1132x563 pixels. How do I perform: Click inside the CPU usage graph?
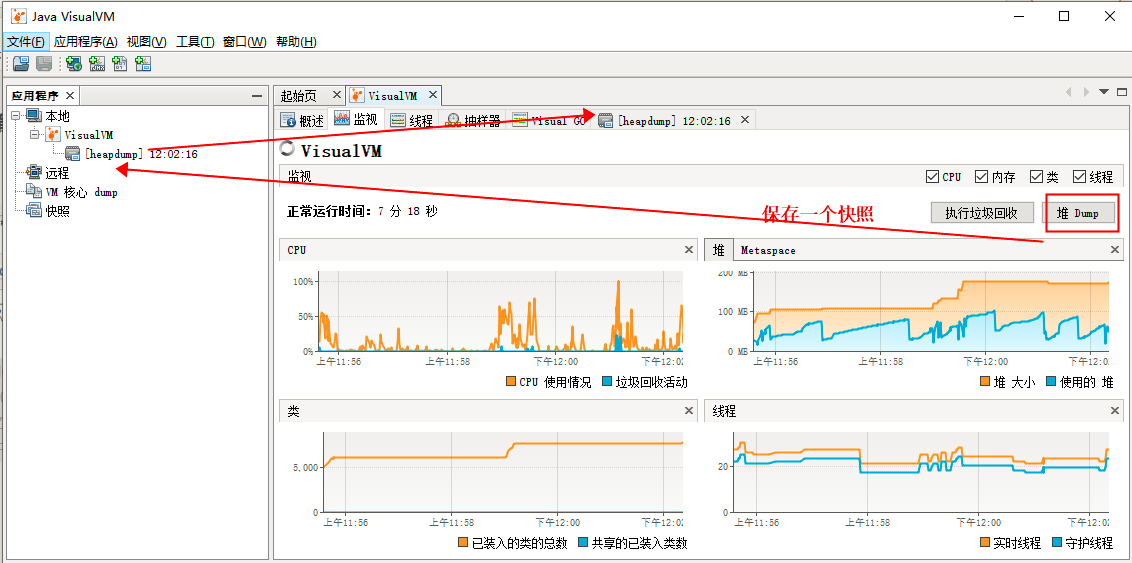tap(500, 311)
